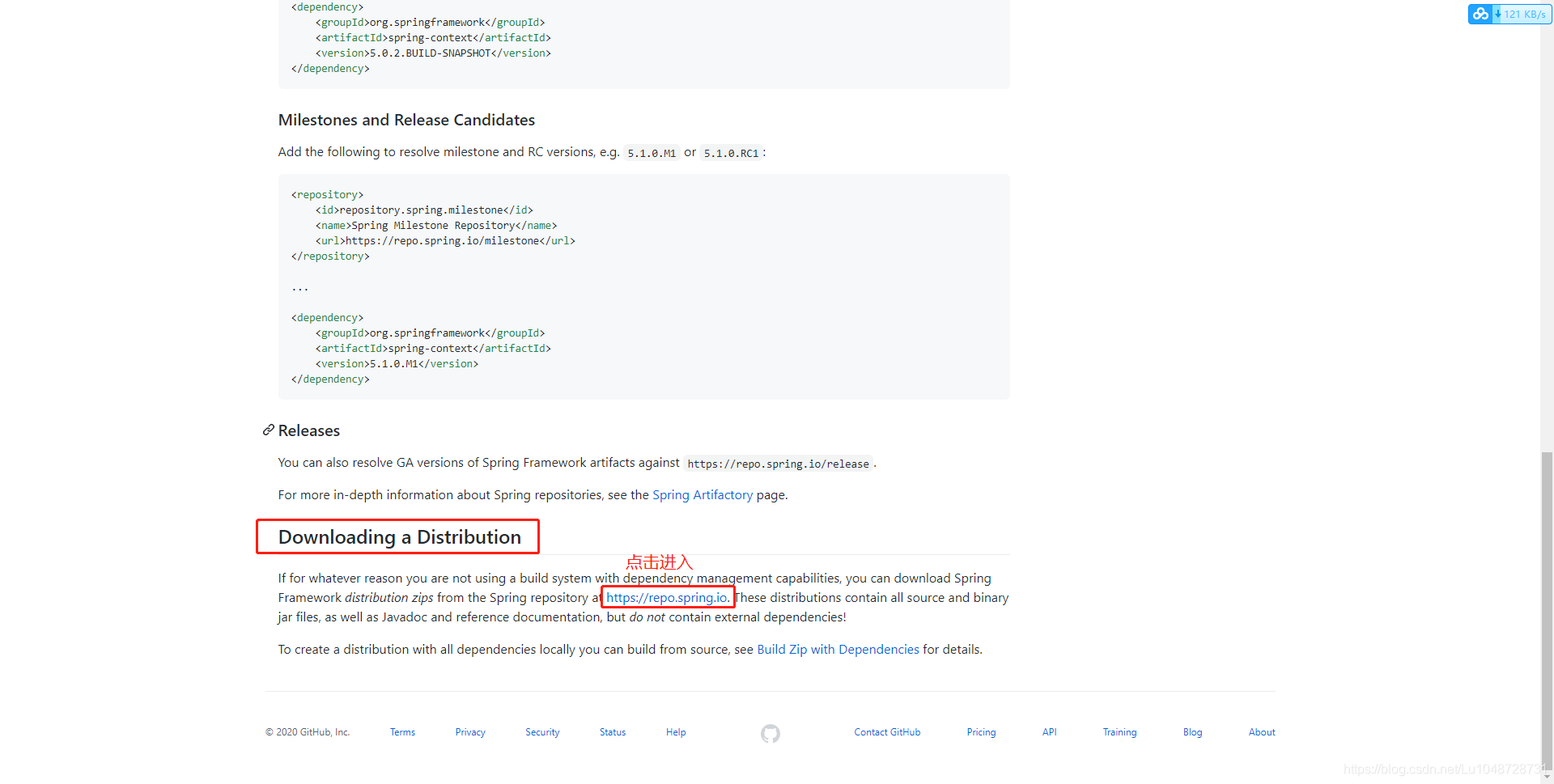Click the cloud download speed widget icon
The width and height of the screenshot is (1554, 784).
(x=1480, y=14)
